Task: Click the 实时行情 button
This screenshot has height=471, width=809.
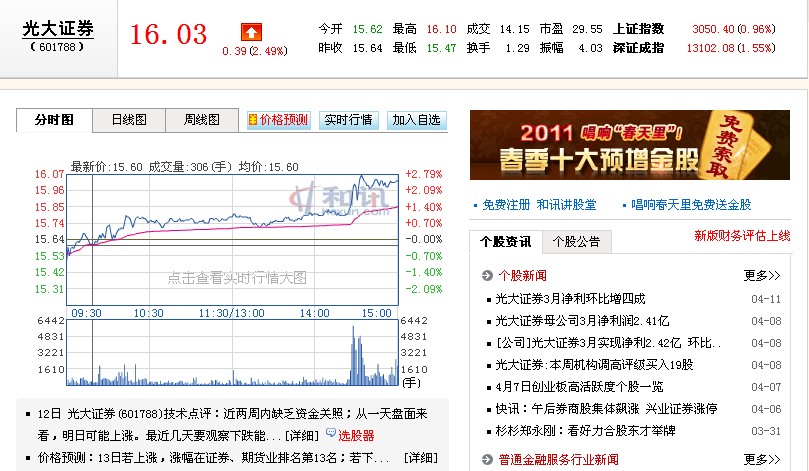Action: (x=349, y=120)
